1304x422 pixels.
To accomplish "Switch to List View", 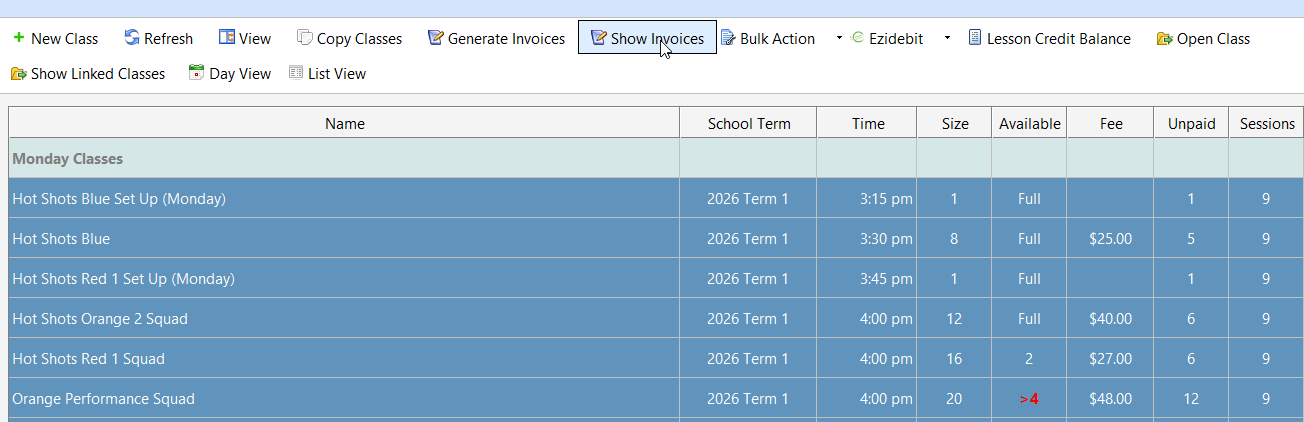I will (327, 73).
